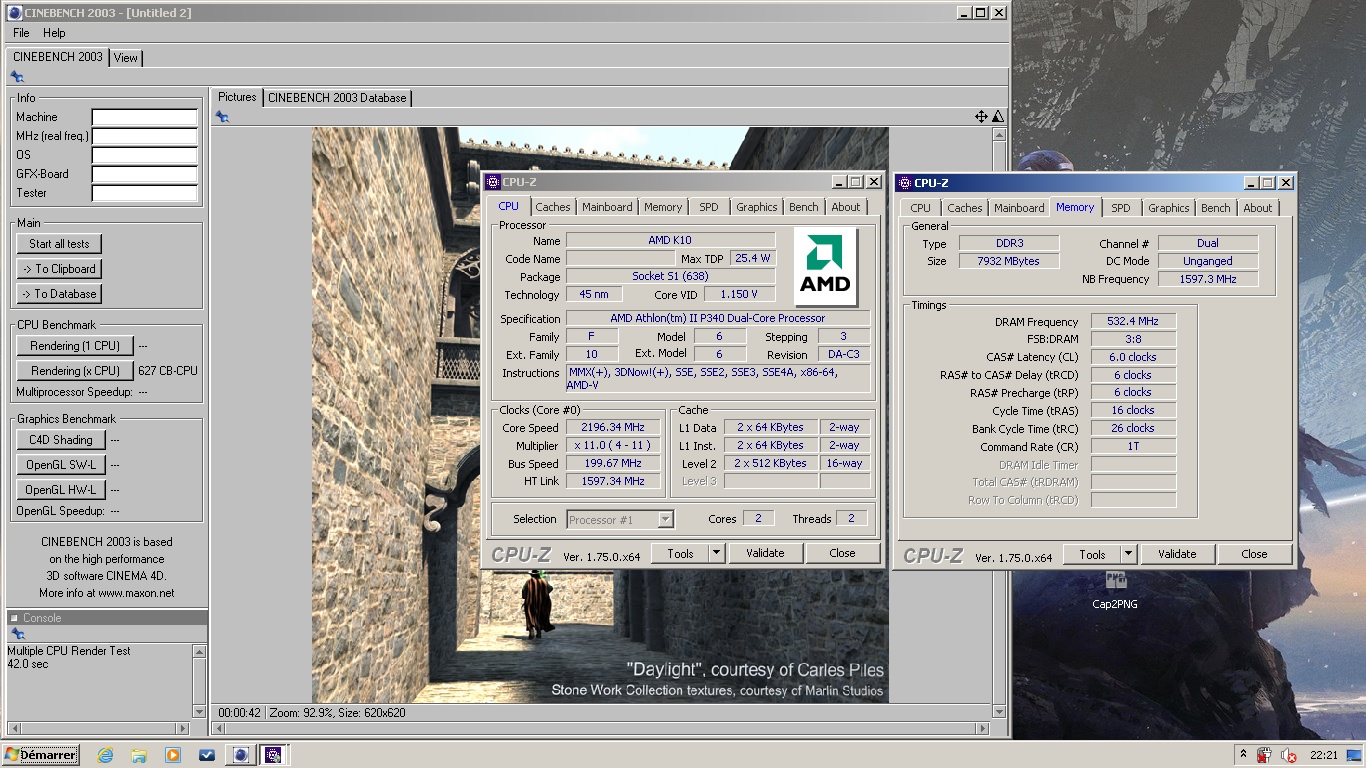
Task: Click Start all tests button
Action: pos(59,244)
